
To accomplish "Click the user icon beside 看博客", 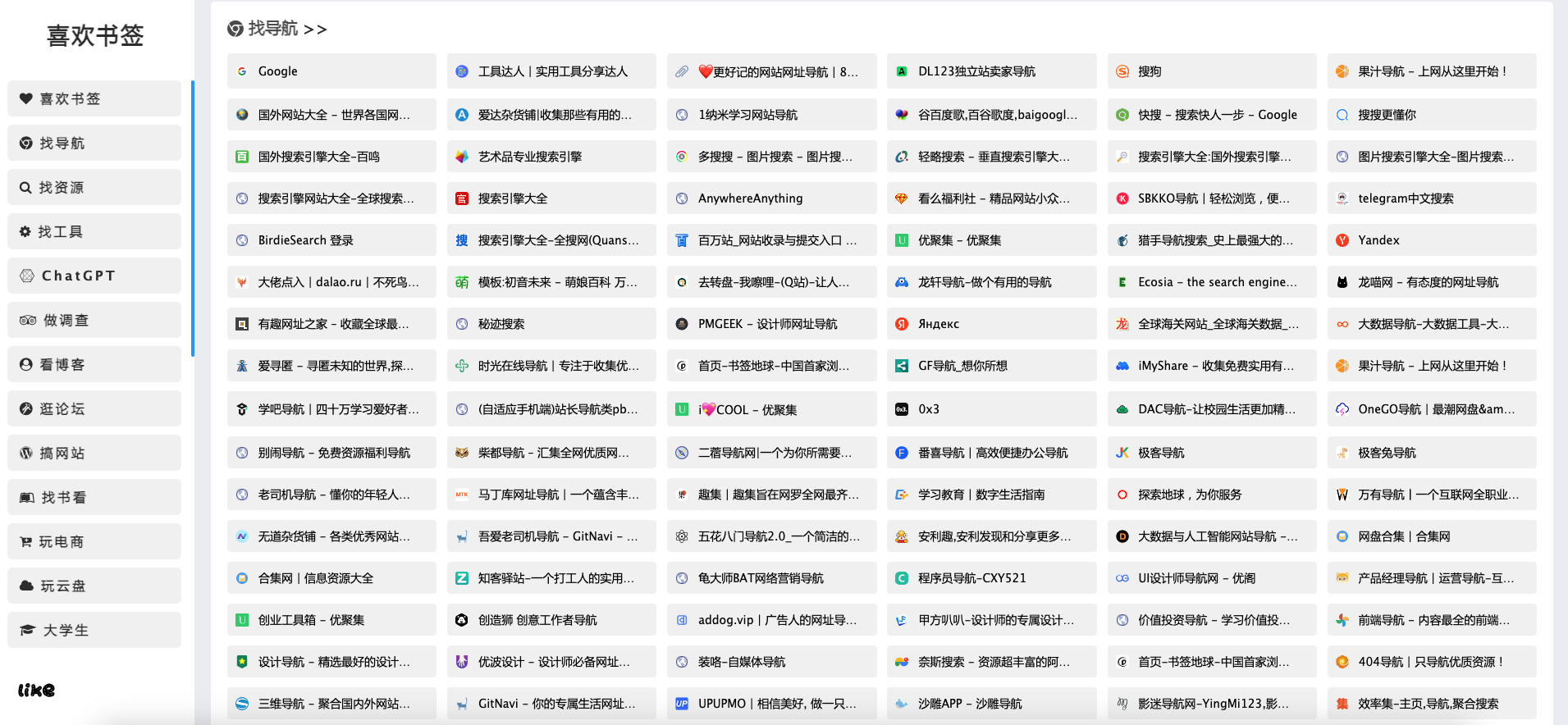I will tap(26, 364).
